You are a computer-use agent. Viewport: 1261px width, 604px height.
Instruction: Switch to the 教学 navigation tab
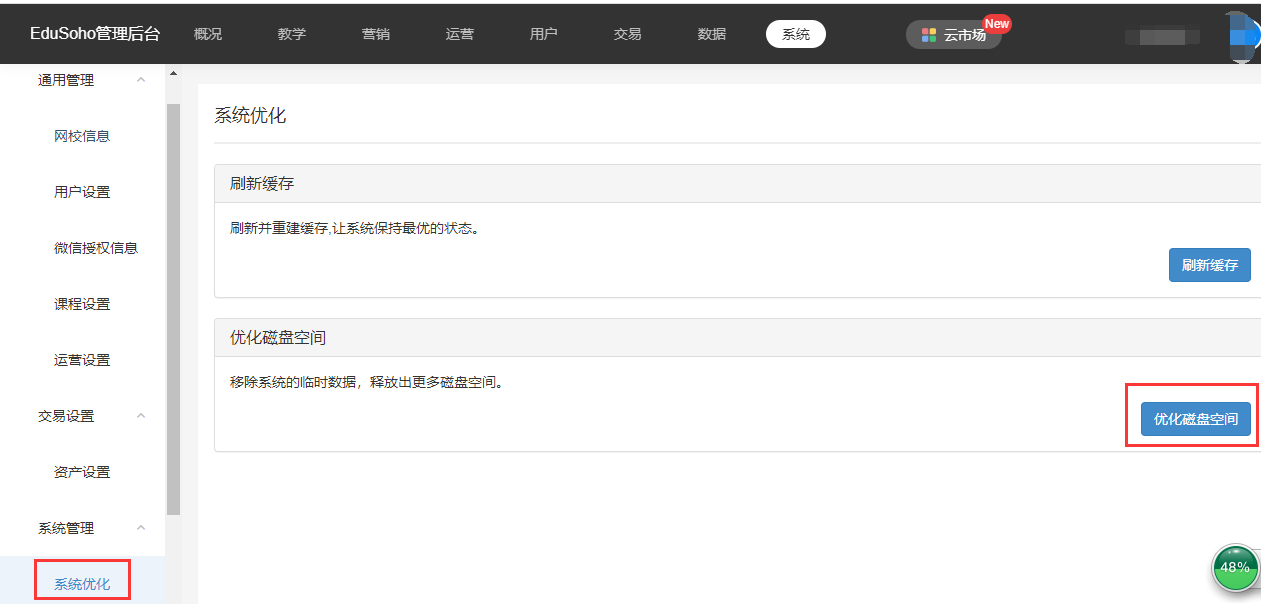tap(292, 34)
